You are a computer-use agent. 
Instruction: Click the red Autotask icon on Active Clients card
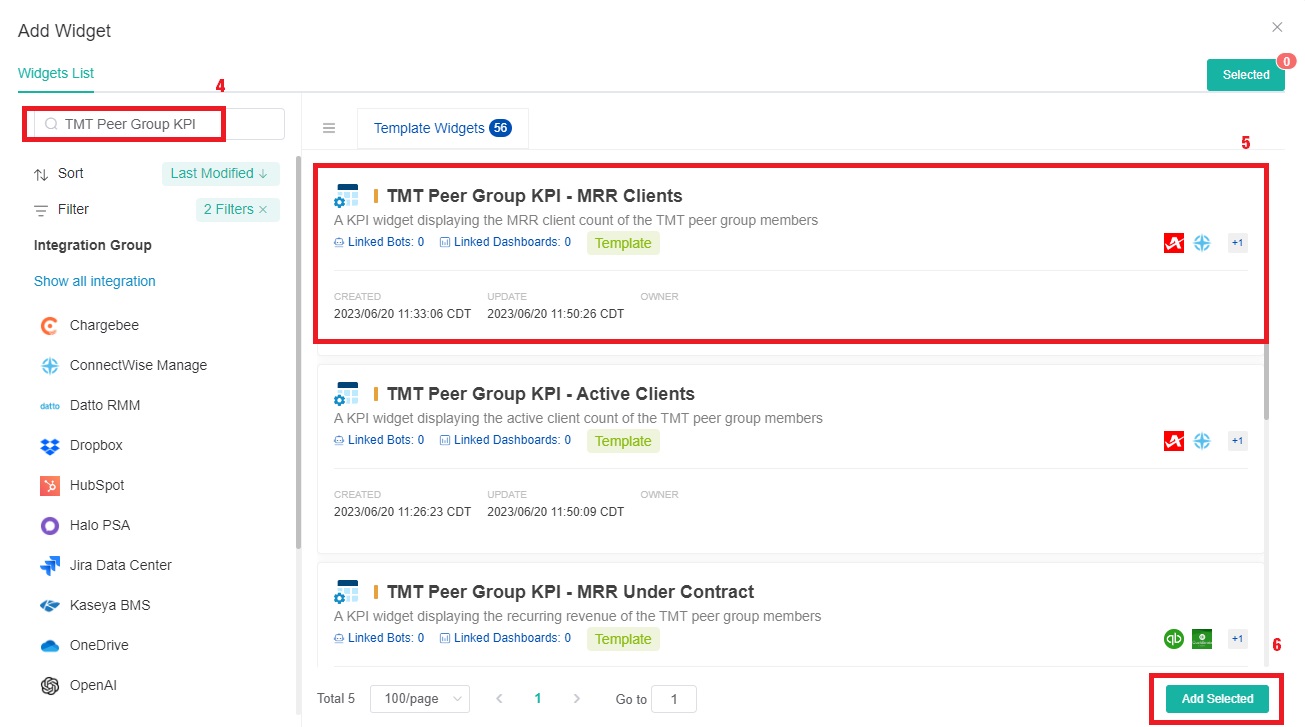point(1174,441)
